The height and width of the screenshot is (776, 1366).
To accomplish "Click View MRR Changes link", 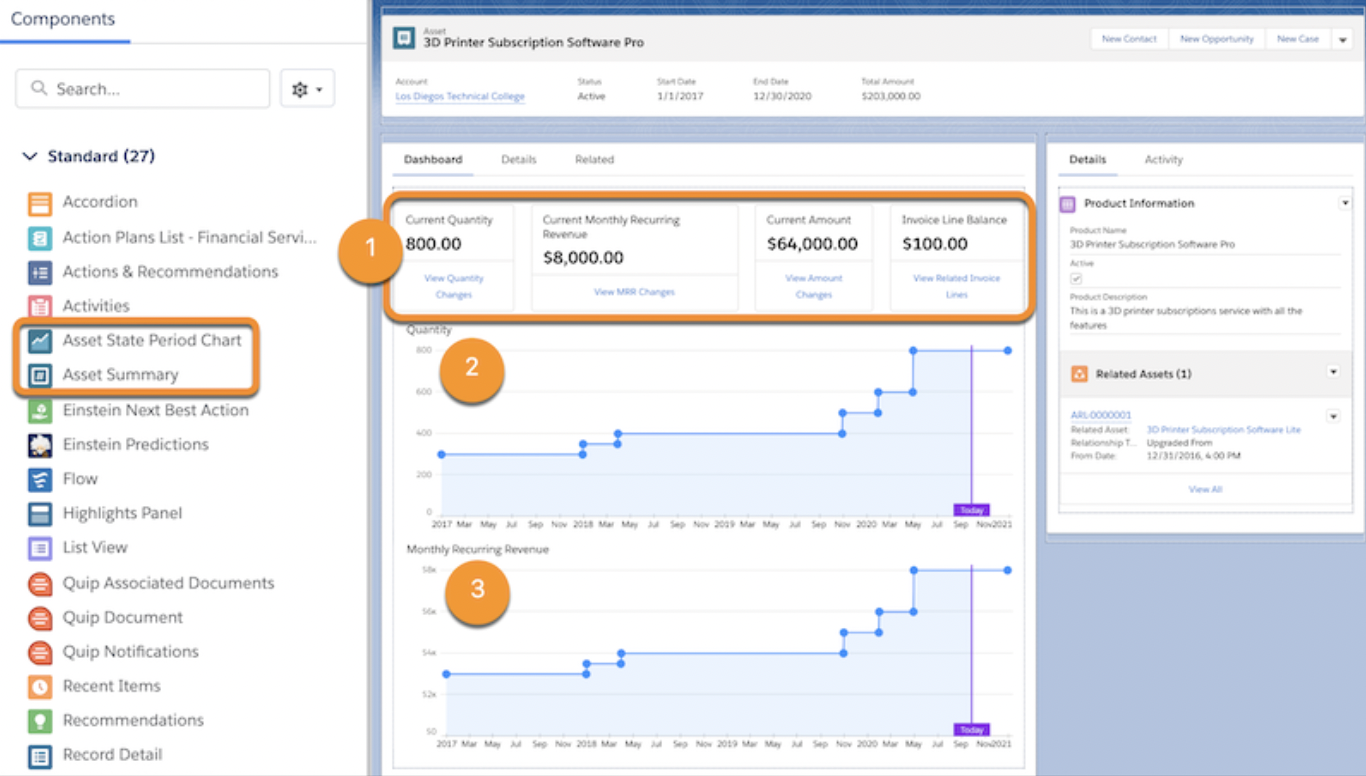I will (x=634, y=292).
